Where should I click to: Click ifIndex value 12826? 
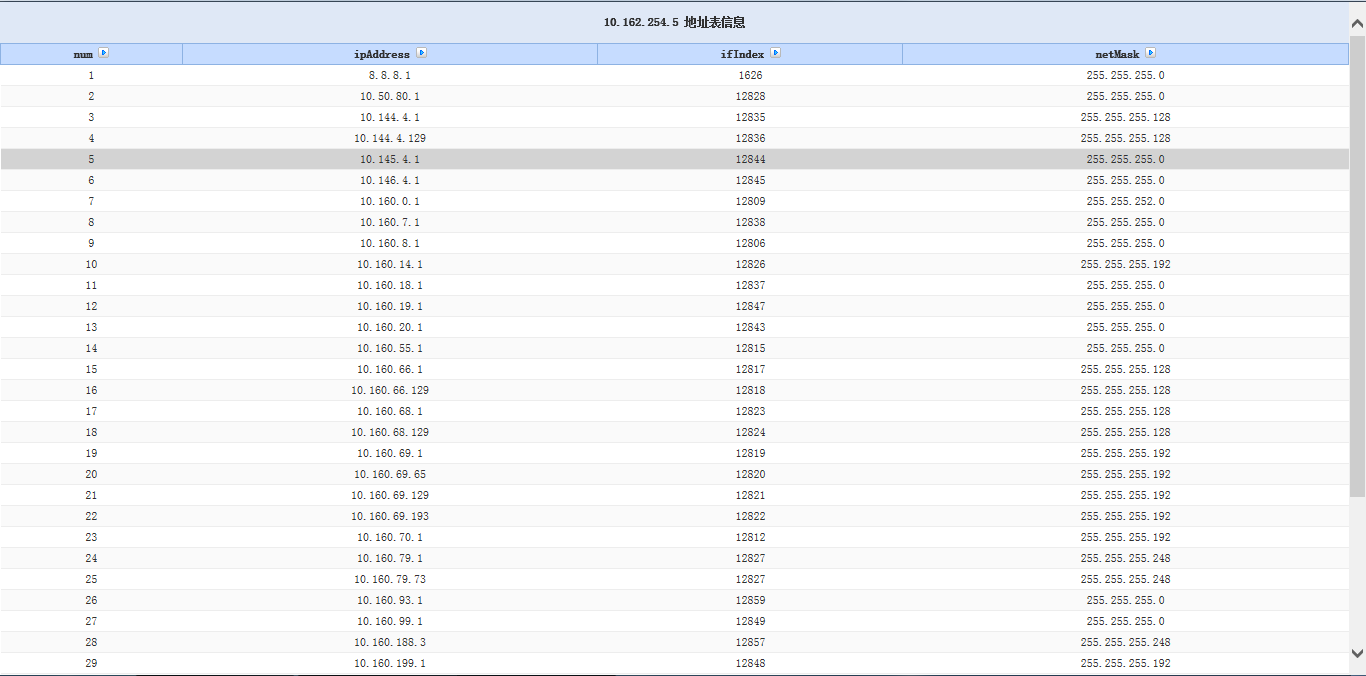click(x=750, y=264)
